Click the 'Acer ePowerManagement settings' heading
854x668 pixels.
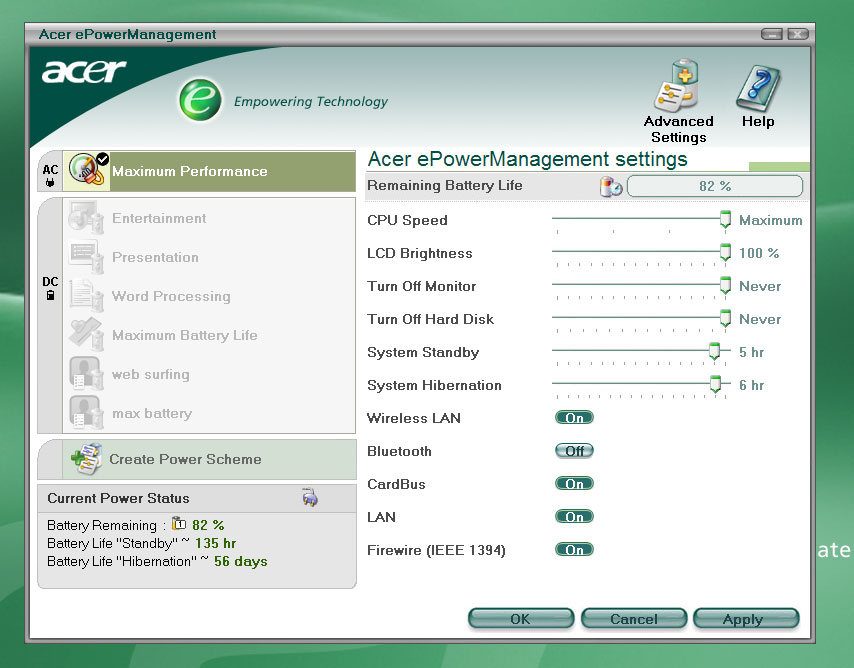(x=527, y=159)
